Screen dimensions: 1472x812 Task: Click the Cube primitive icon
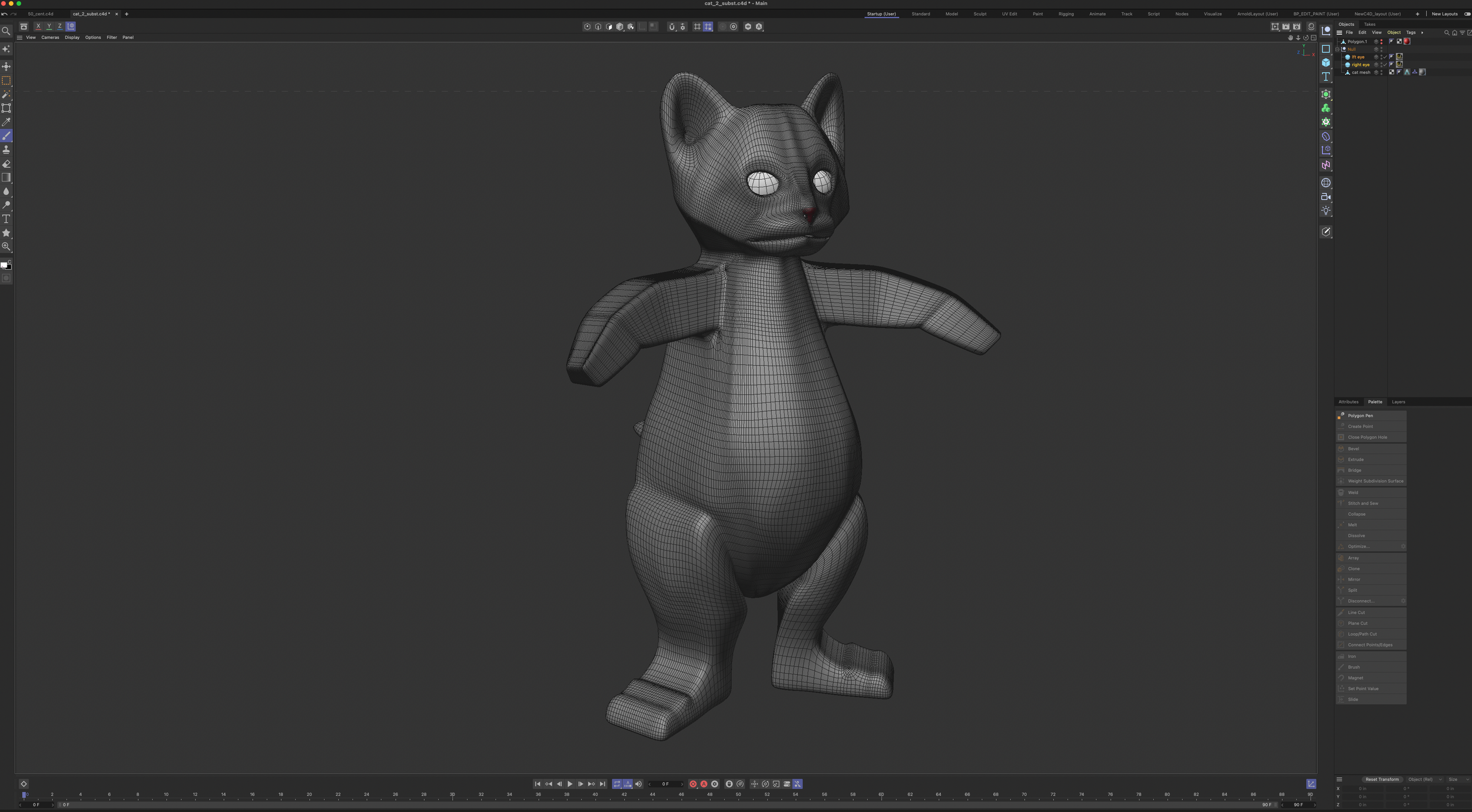(x=1325, y=62)
